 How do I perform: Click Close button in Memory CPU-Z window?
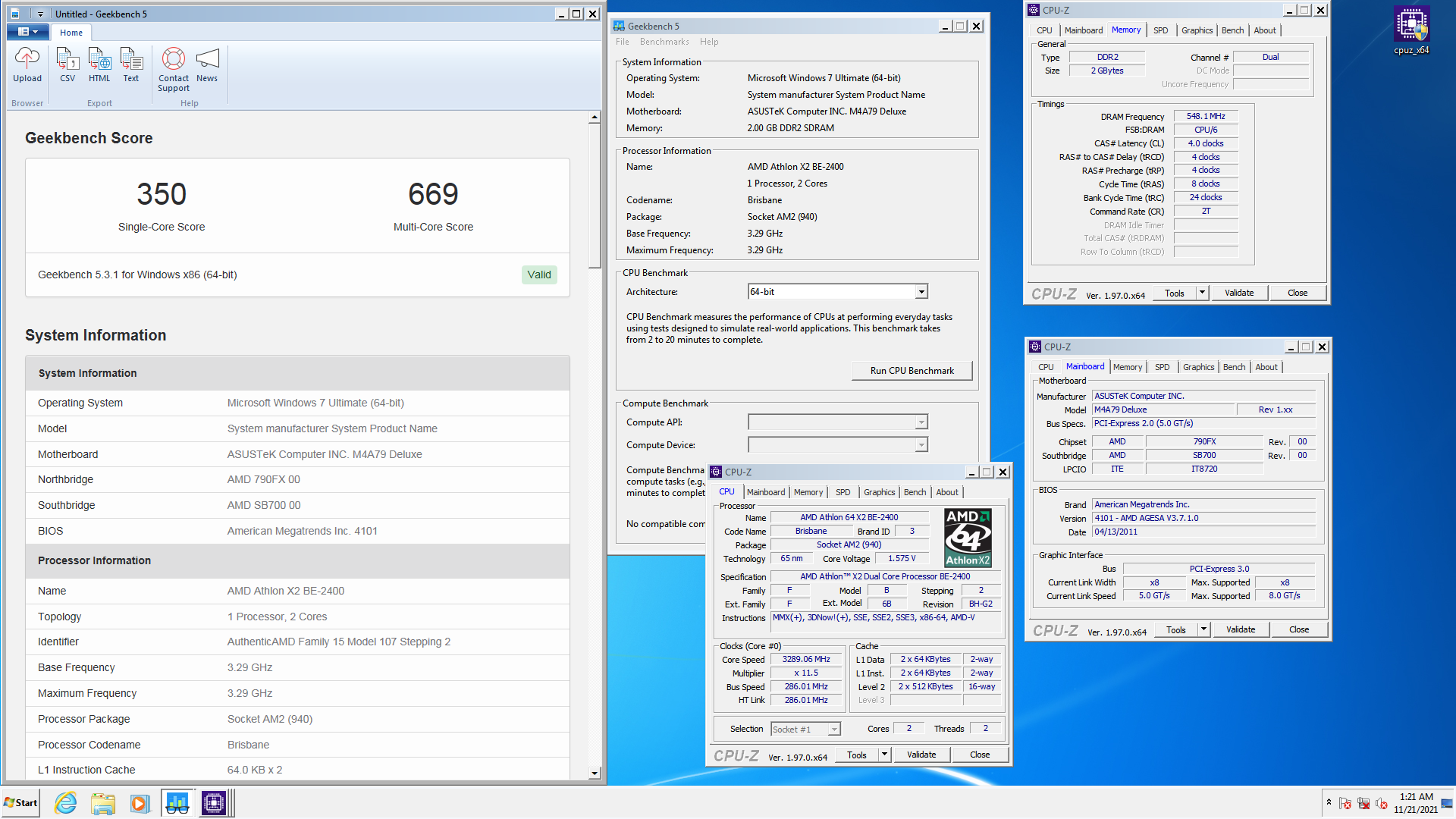[1298, 293]
